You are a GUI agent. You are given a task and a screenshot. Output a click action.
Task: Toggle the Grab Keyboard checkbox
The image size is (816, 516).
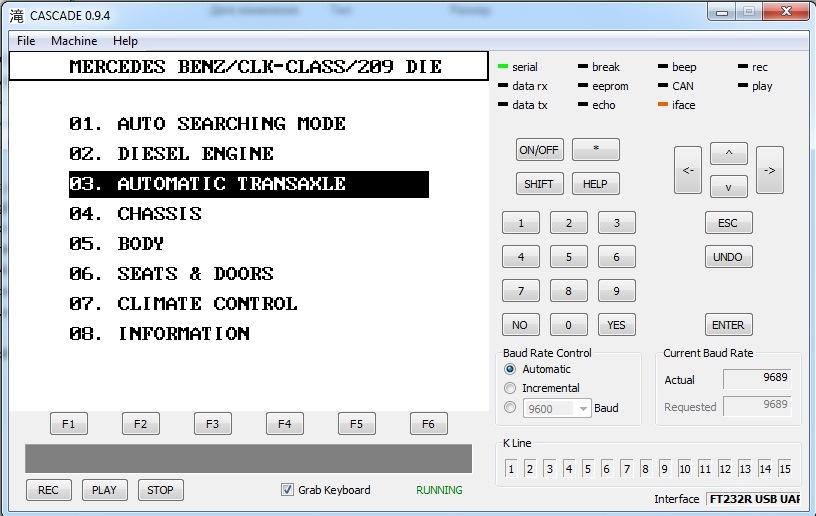(287, 489)
